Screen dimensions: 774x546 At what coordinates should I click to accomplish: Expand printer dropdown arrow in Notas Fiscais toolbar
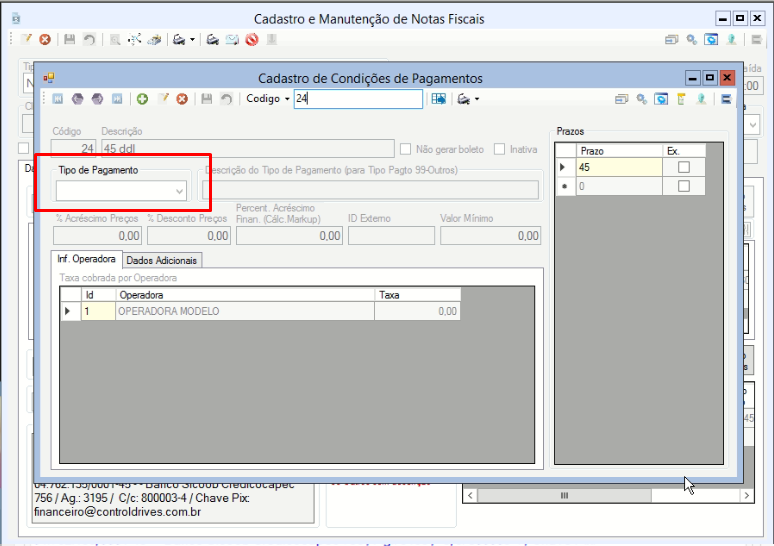point(192,39)
